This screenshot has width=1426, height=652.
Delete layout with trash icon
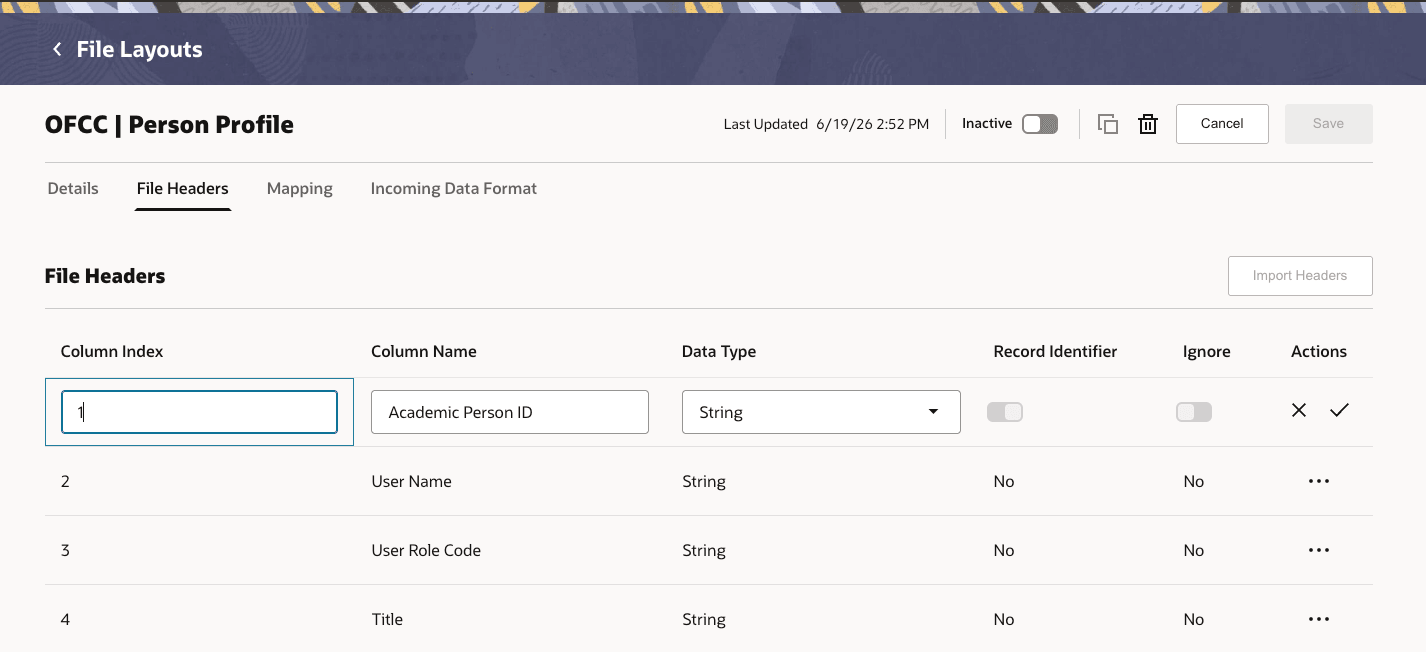point(1148,124)
